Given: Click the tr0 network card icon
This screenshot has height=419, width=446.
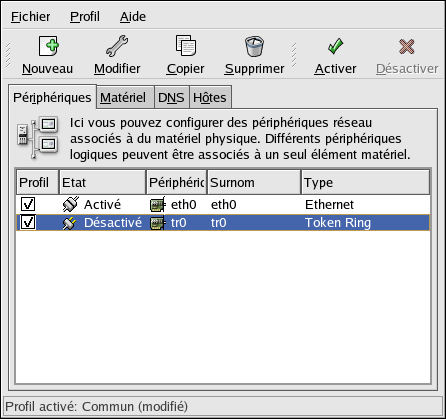Looking at the screenshot, I should (x=157, y=223).
